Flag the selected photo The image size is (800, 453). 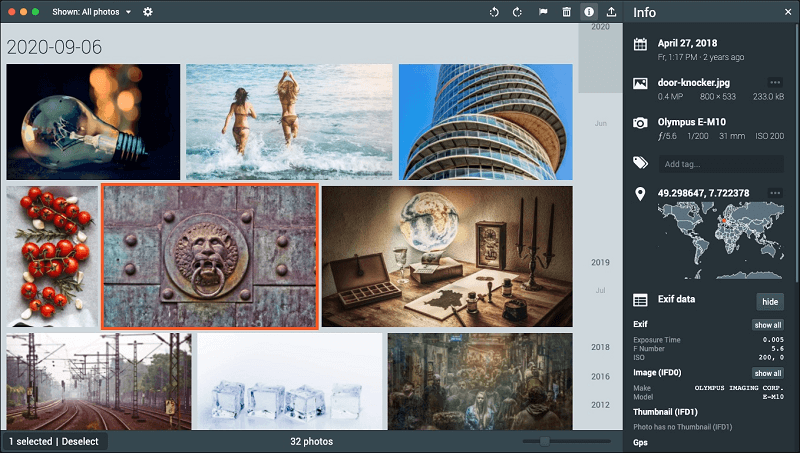pos(543,12)
